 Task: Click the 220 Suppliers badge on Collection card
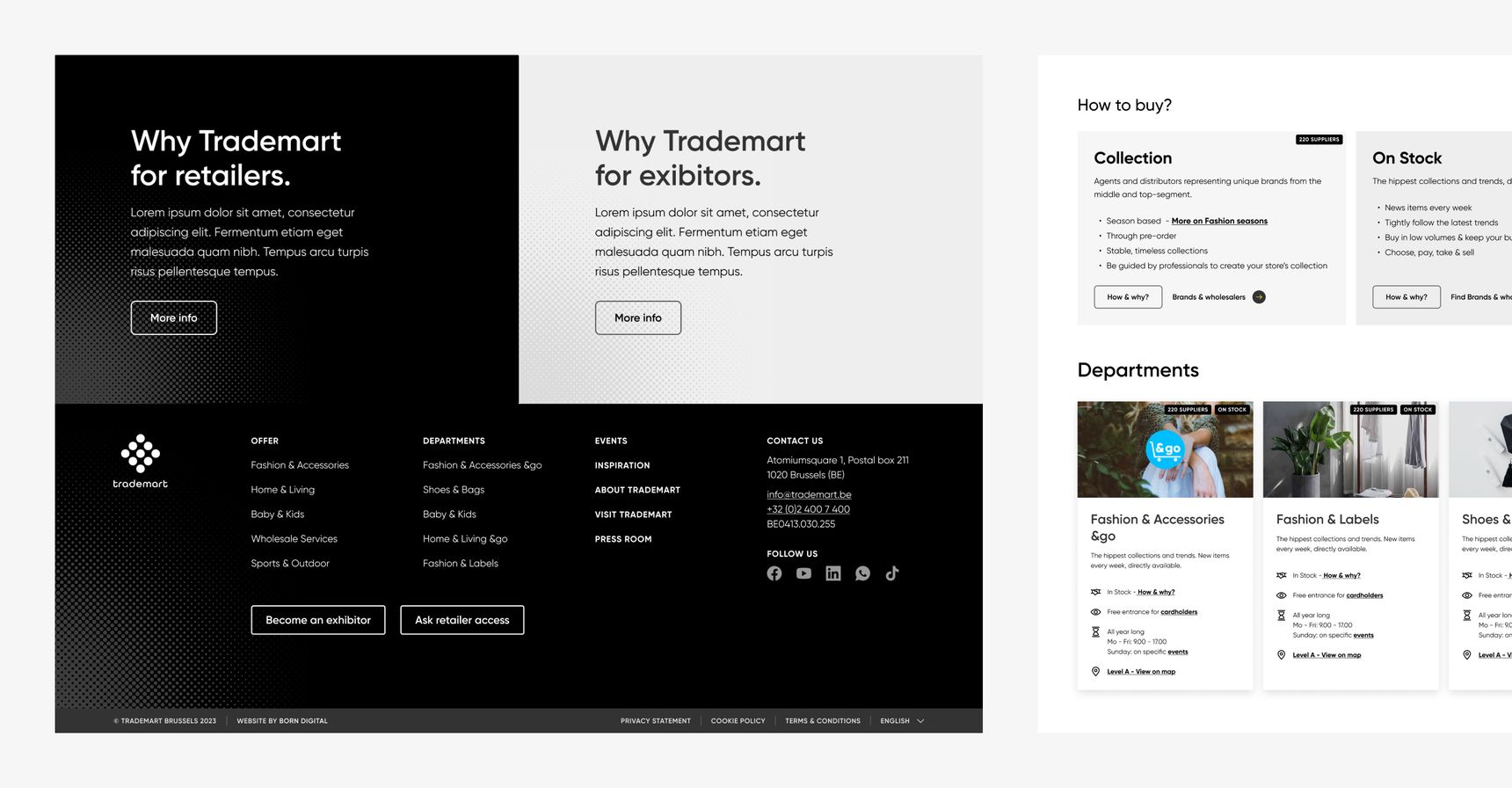(x=1319, y=139)
